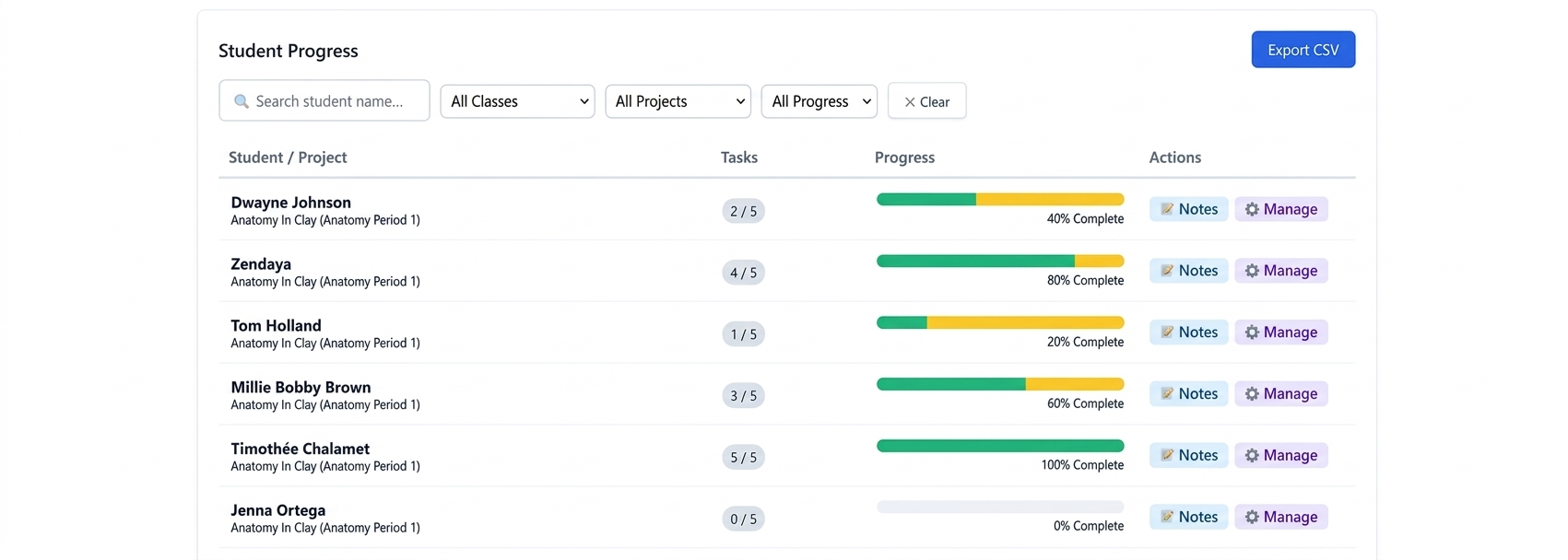
Task: Click the 0 / 5 tasks badge
Action: tap(743, 519)
